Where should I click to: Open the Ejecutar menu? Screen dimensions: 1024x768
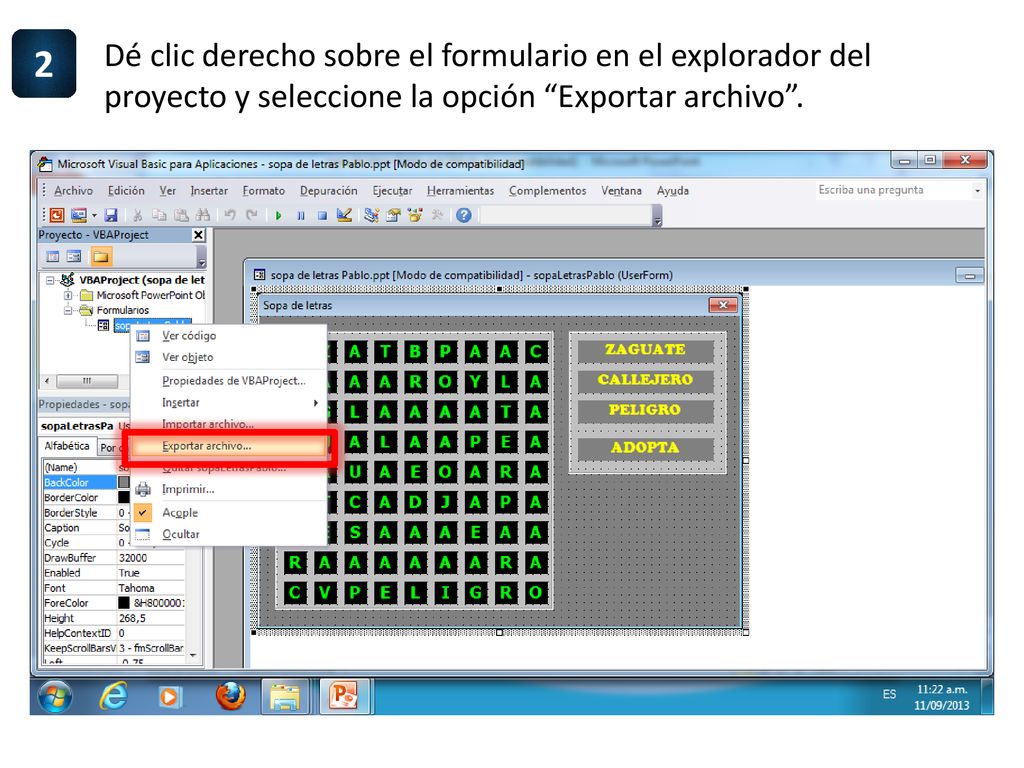click(x=392, y=191)
